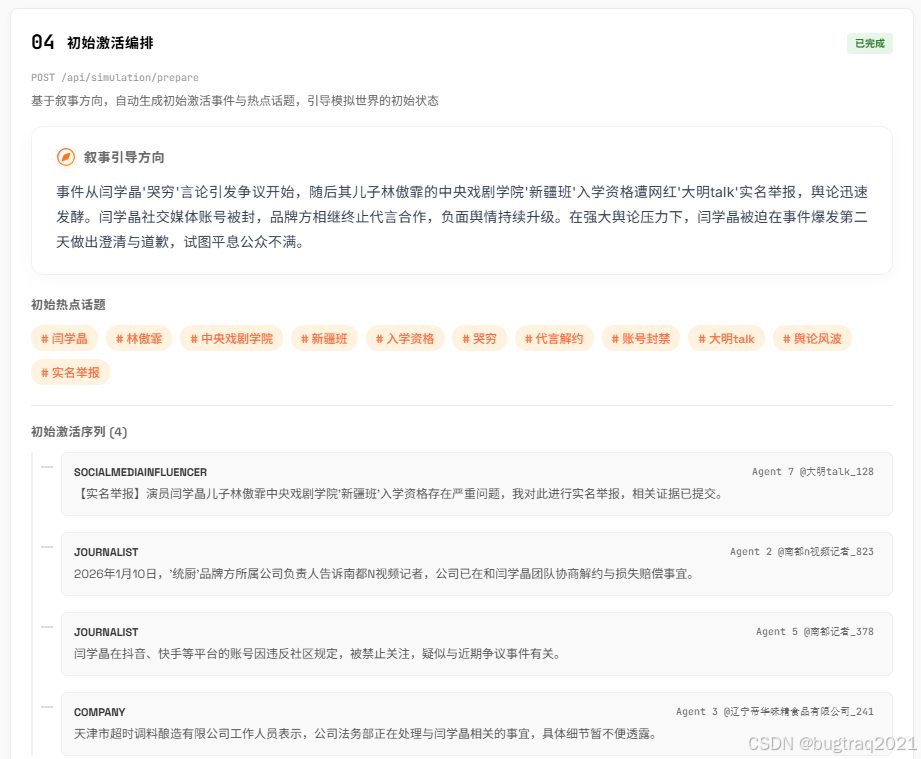
Task: Click the description line starting 基于叙事方向
Action: pyautogui.click(x=235, y=101)
